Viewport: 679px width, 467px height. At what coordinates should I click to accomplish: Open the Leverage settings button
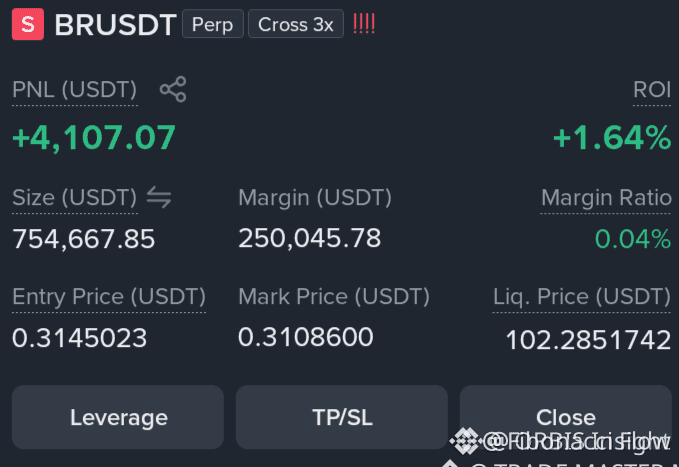[118, 417]
